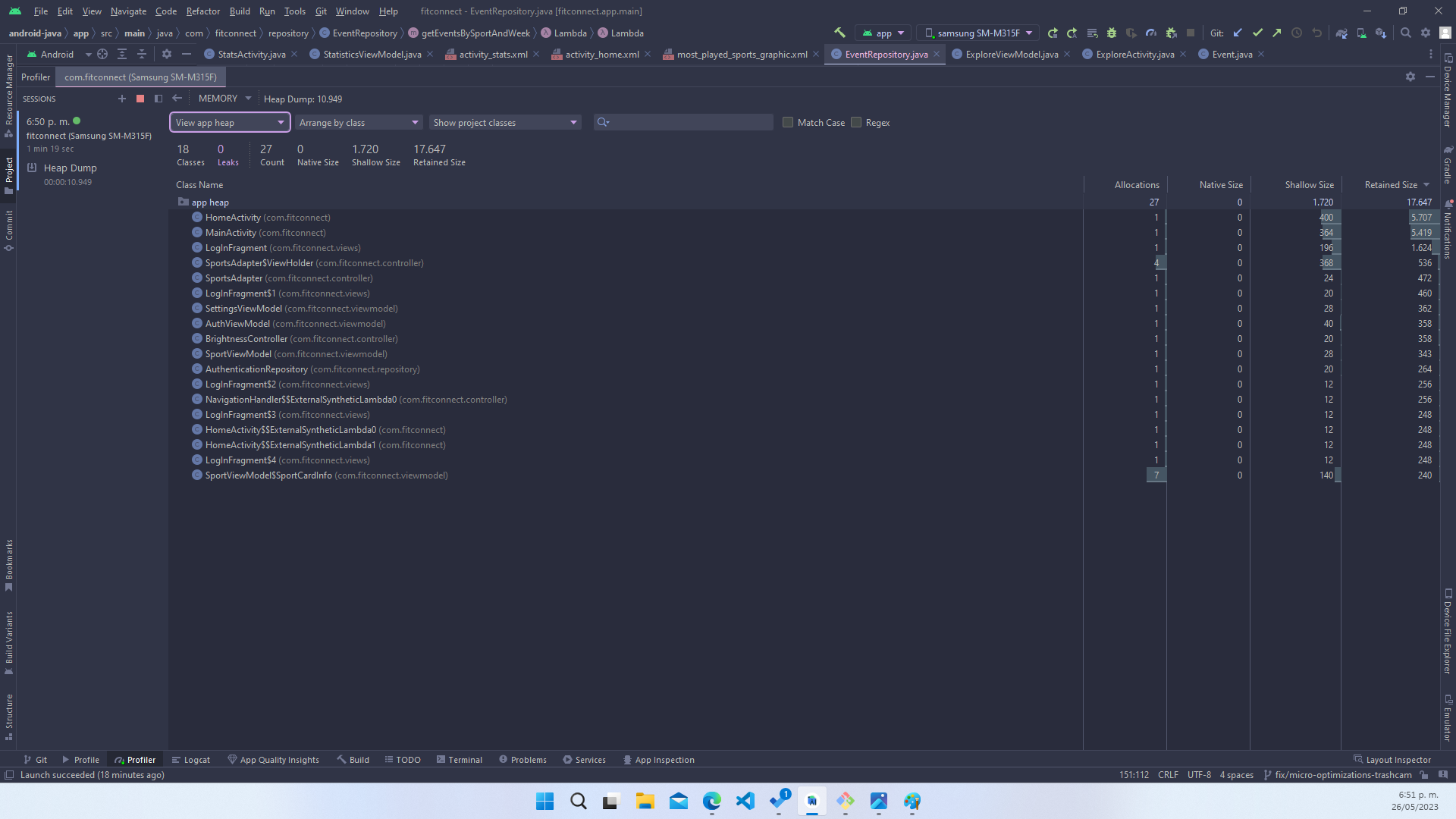1456x819 pixels.
Task: Click the Git Commit checkmark icon
Action: point(1257,33)
